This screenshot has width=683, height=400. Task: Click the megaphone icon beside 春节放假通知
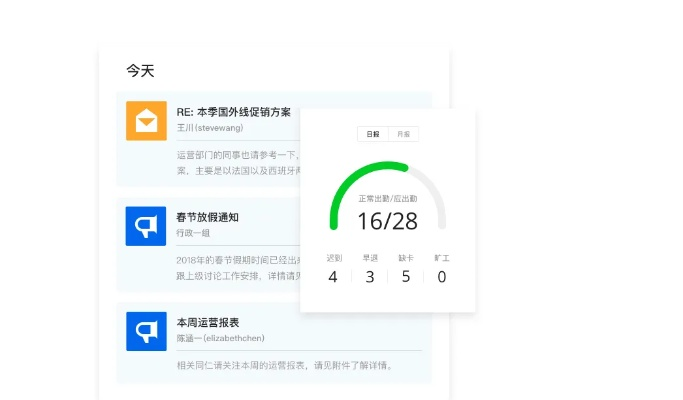pos(146,226)
